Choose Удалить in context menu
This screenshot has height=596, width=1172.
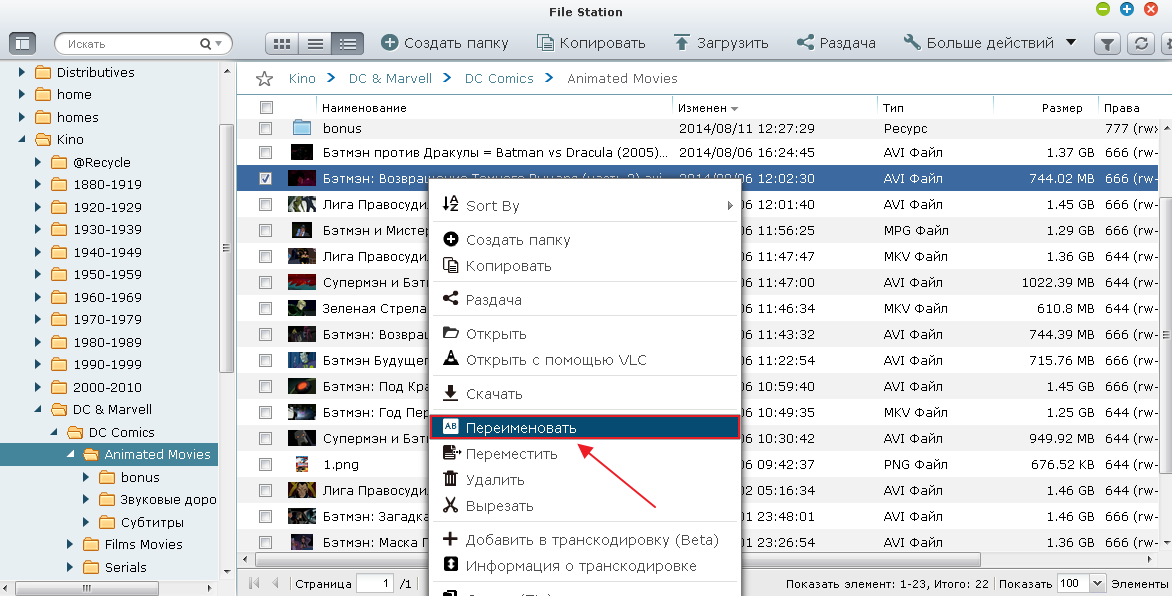[x=585, y=480]
